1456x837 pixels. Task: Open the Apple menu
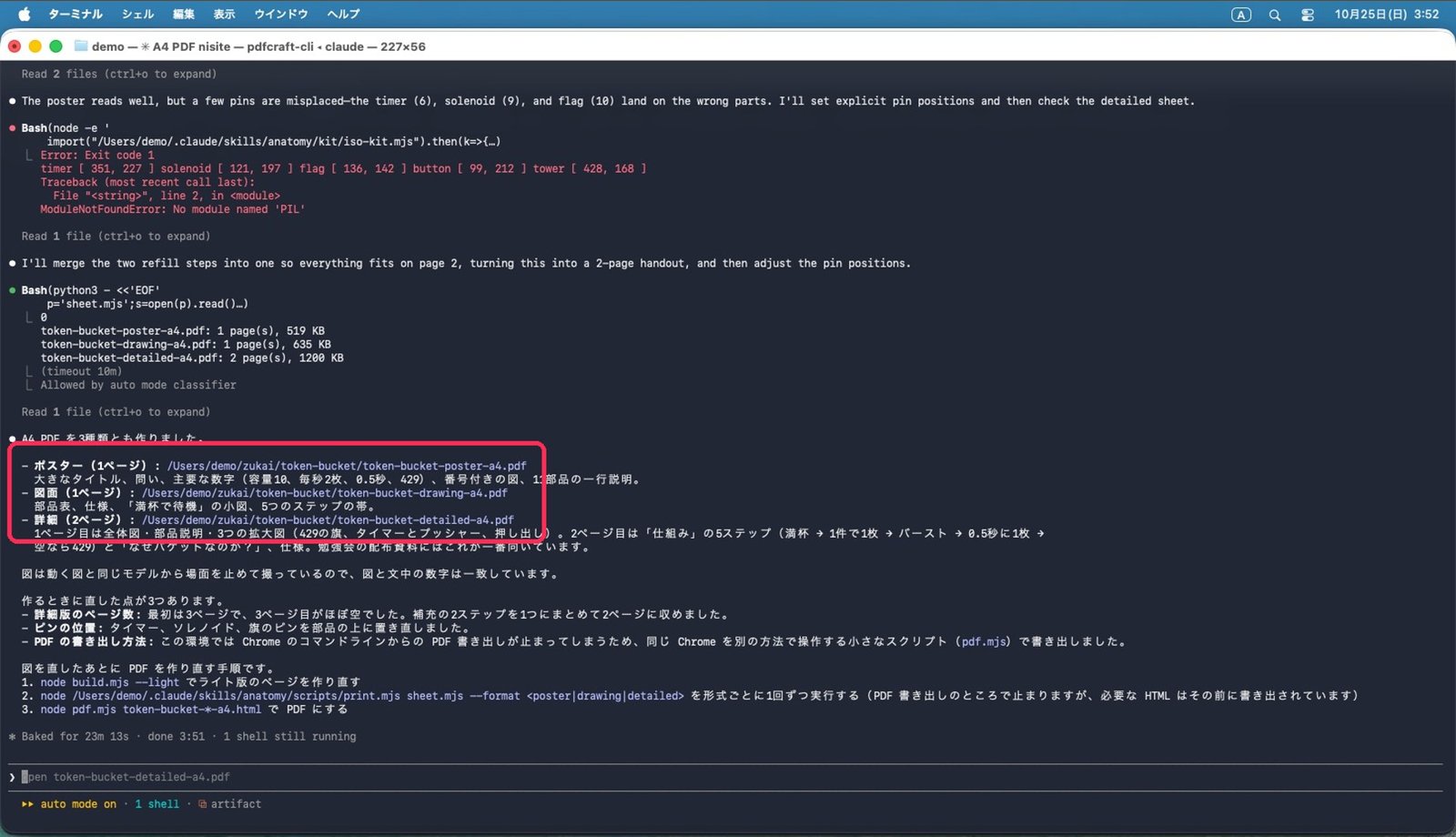click(24, 15)
